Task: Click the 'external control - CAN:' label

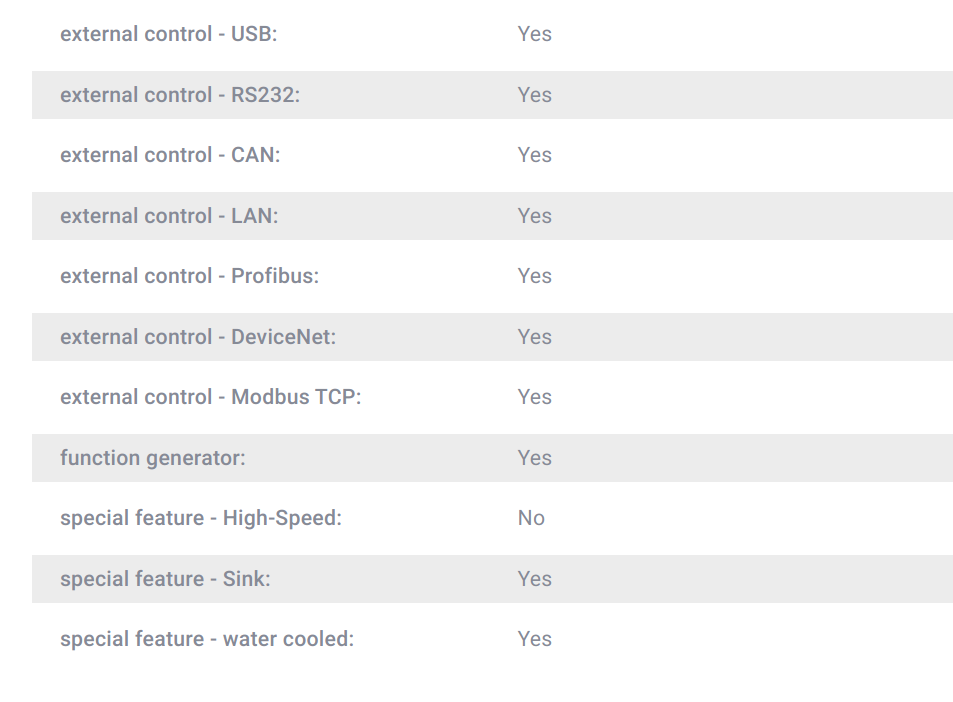Action: click(170, 155)
